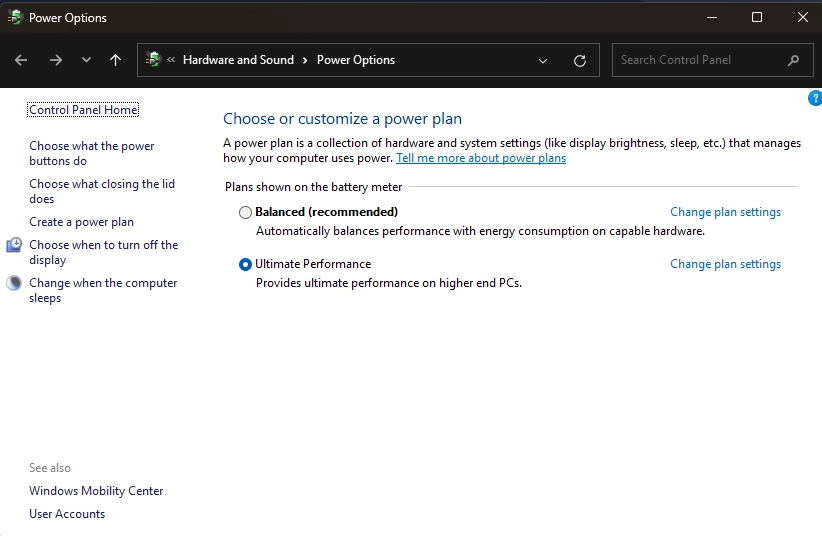822x536 pixels.
Task: Navigate to Hardware and Sound breadcrumb
Action: tap(239, 60)
